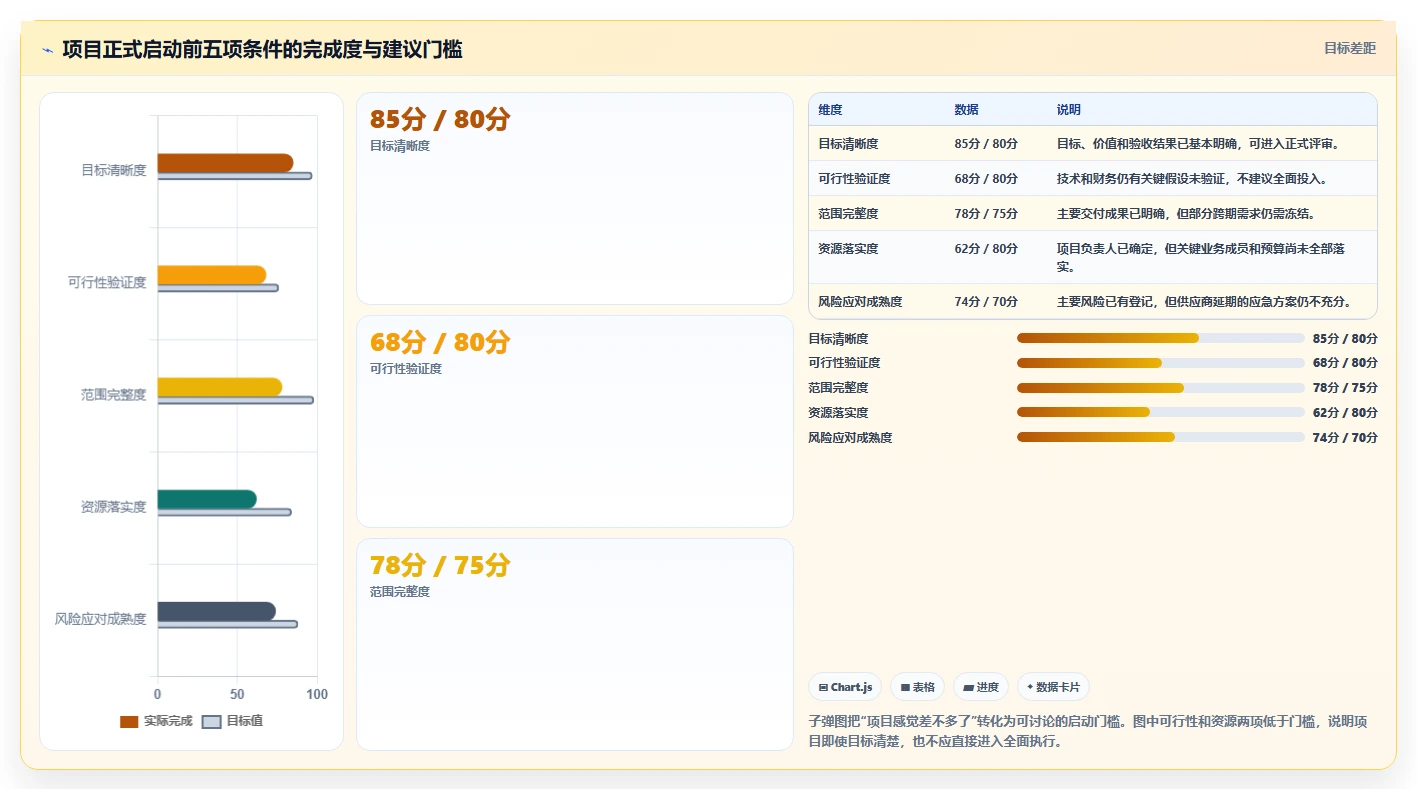Click the 可行性验证度 progress bar
The image size is (1417, 789).
coord(1160,363)
